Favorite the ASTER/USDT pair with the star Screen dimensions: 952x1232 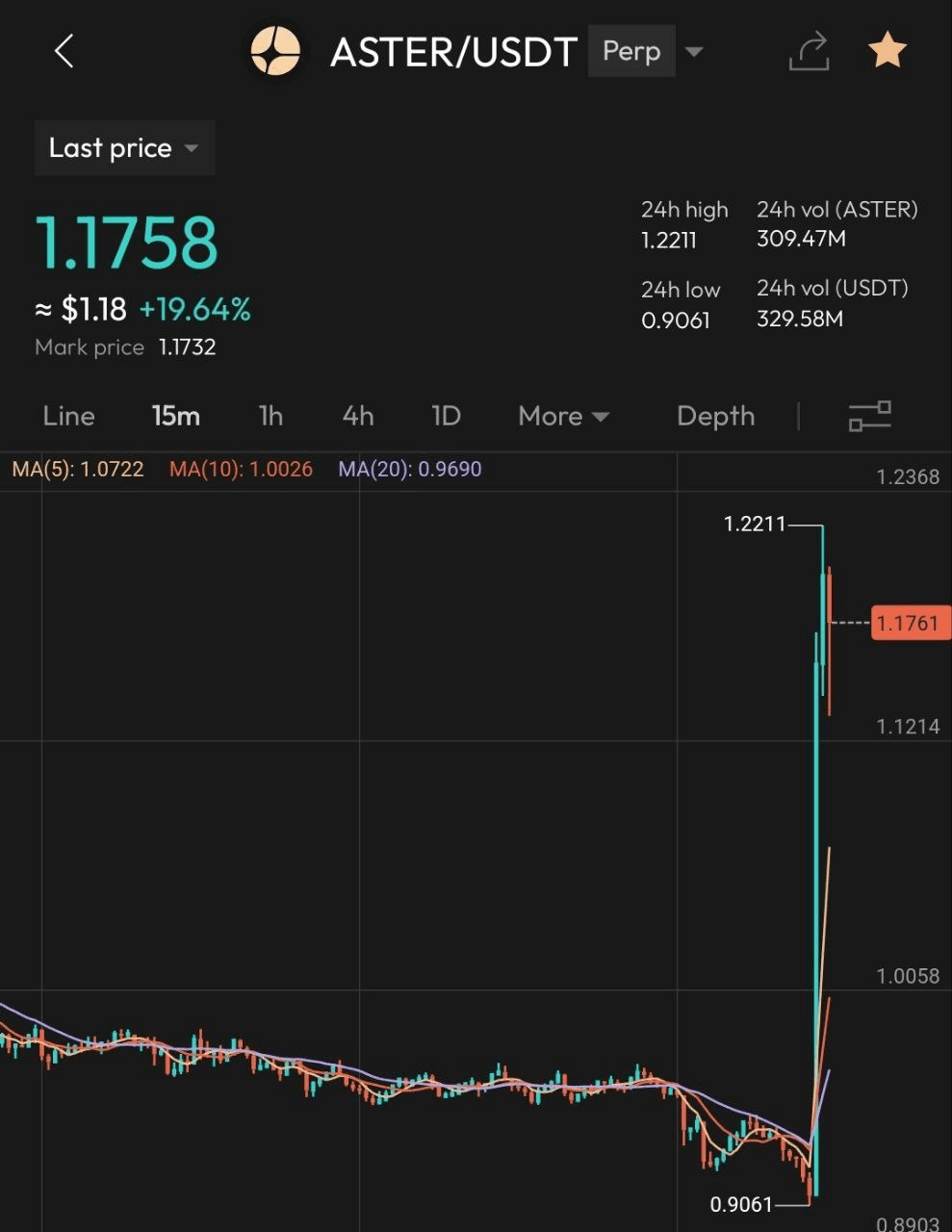[887, 52]
